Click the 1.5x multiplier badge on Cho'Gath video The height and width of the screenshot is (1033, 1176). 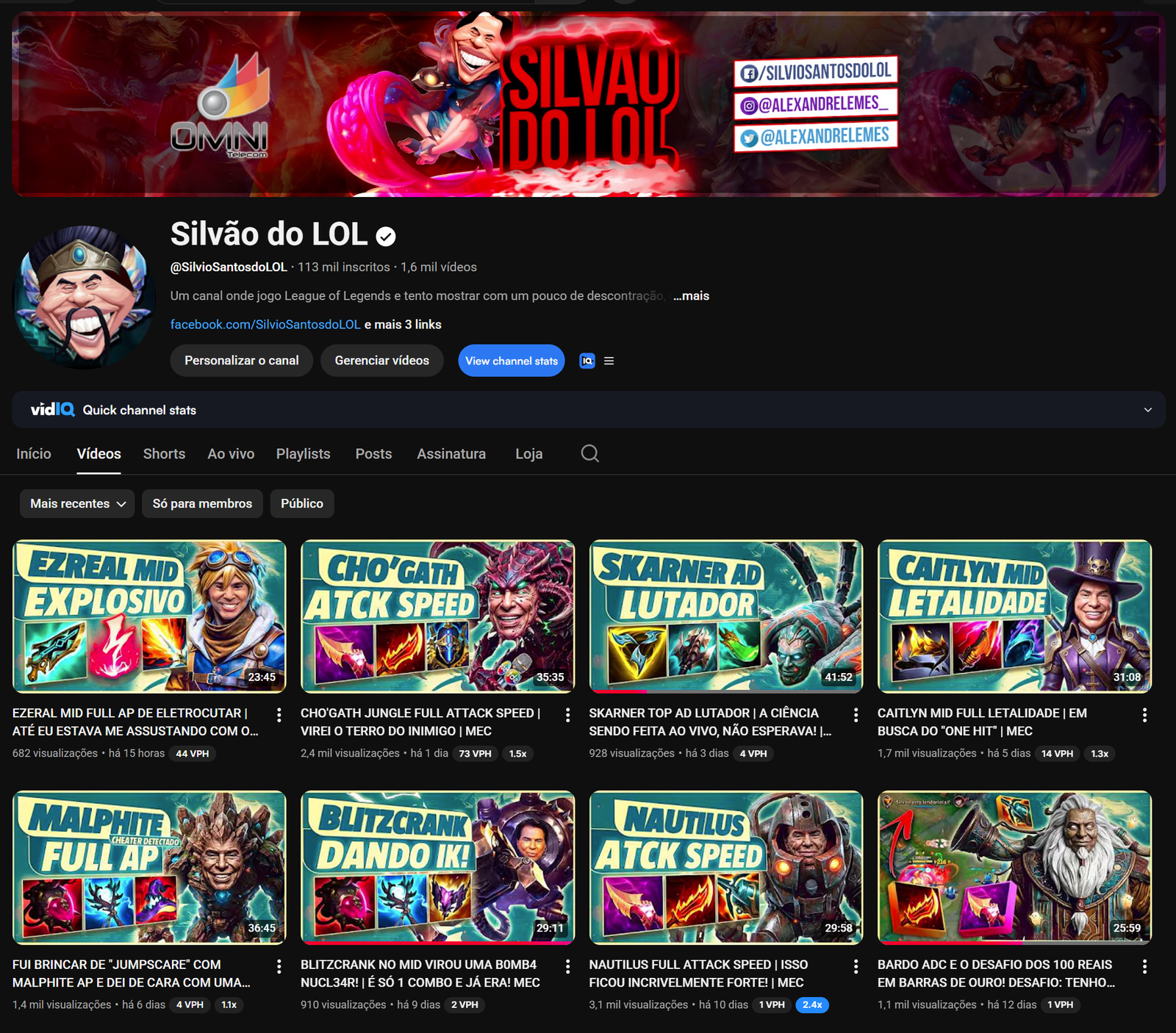click(517, 754)
